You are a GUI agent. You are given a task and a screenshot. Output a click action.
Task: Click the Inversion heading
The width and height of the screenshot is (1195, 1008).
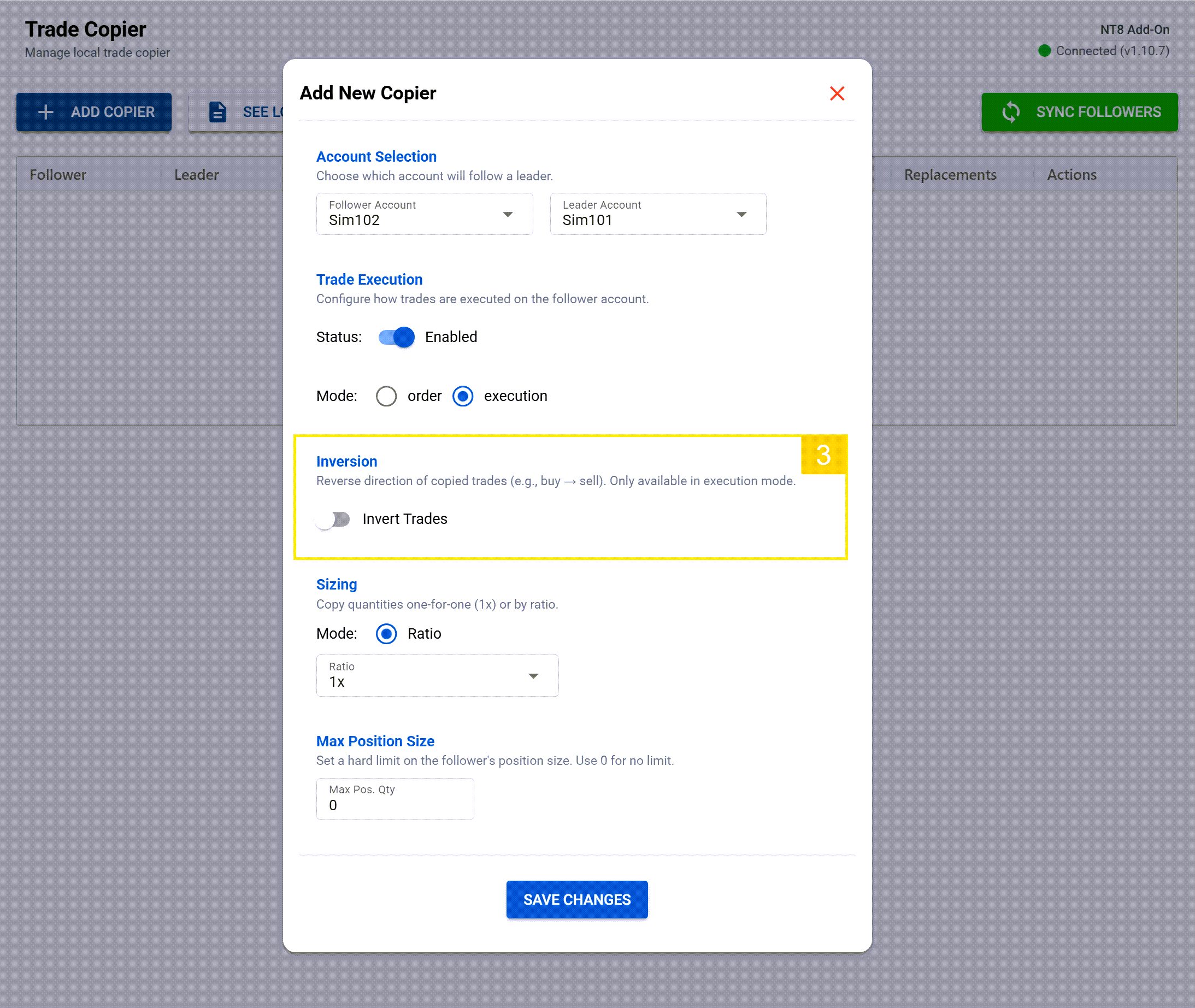(x=346, y=461)
